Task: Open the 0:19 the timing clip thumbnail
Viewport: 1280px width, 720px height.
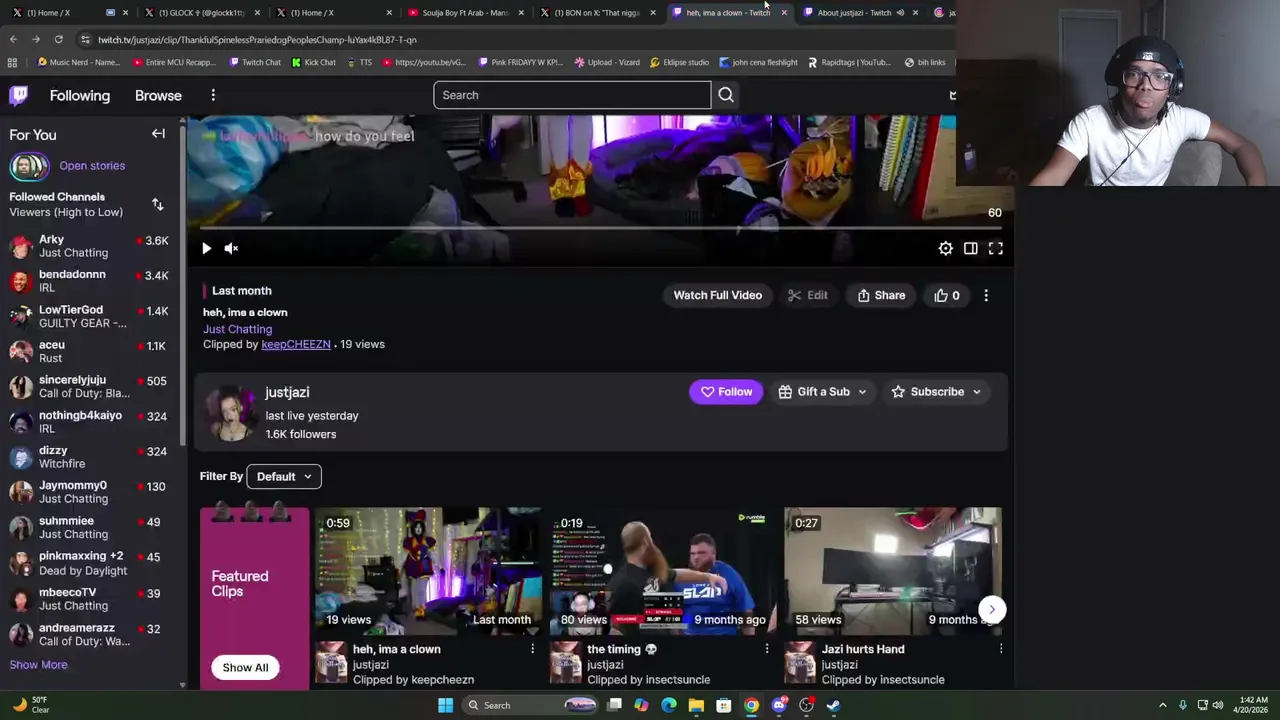Action: pos(662,571)
